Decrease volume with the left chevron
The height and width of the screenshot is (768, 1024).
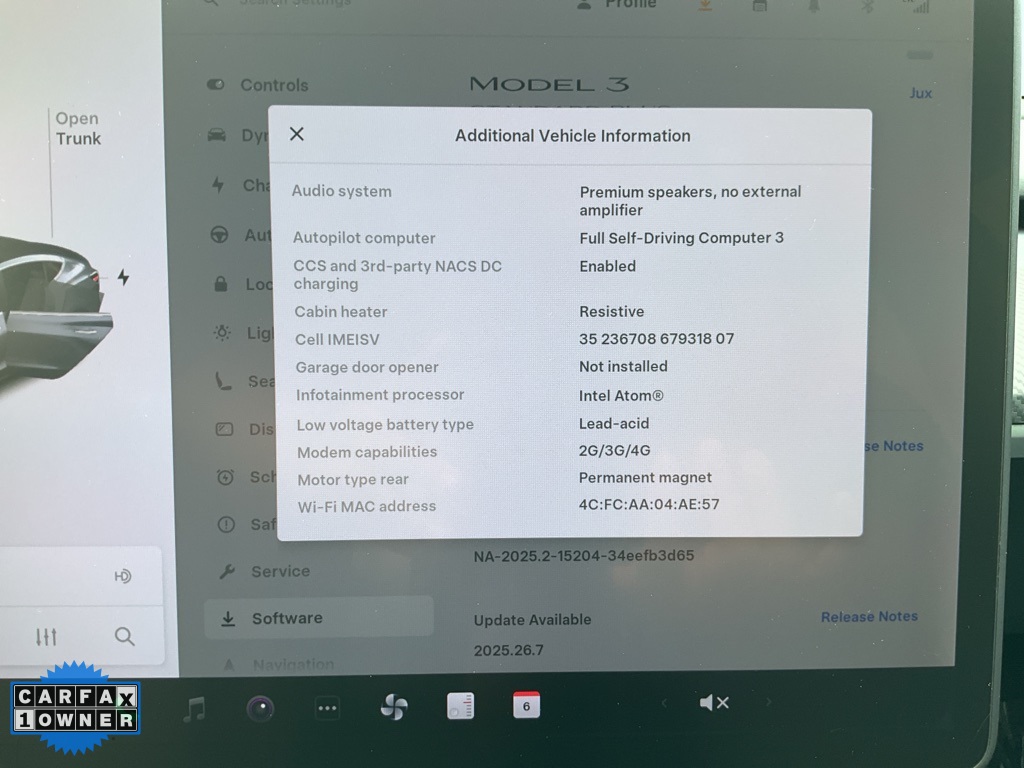pos(663,703)
